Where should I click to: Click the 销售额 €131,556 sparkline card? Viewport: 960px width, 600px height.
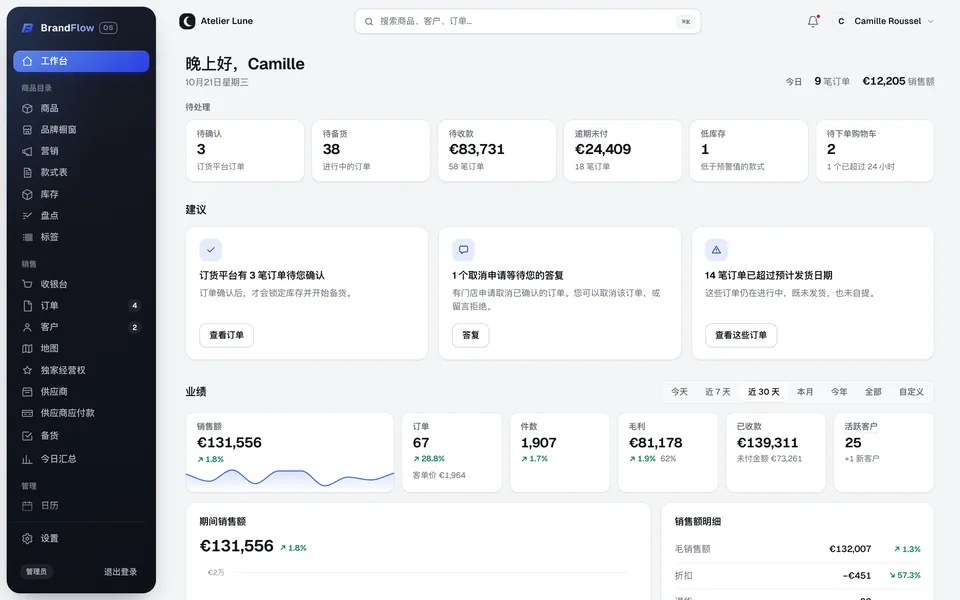(290, 452)
